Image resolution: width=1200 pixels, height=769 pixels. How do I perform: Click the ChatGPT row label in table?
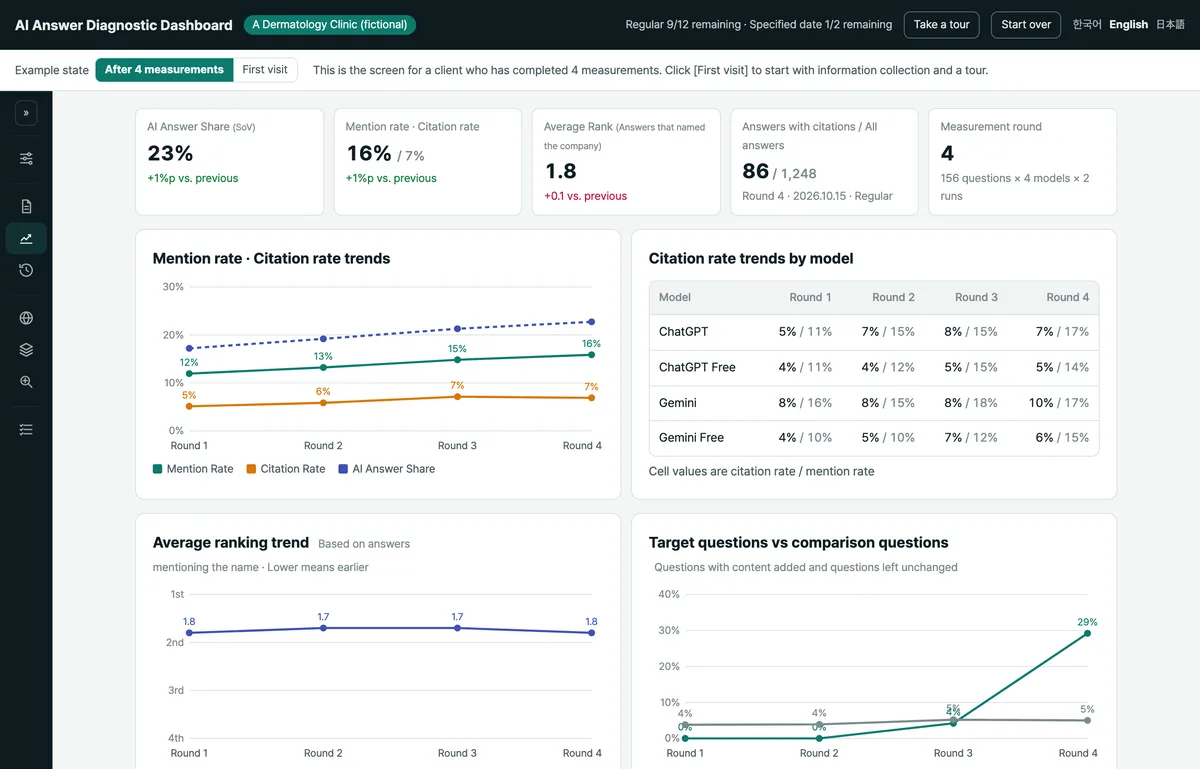(x=683, y=331)
